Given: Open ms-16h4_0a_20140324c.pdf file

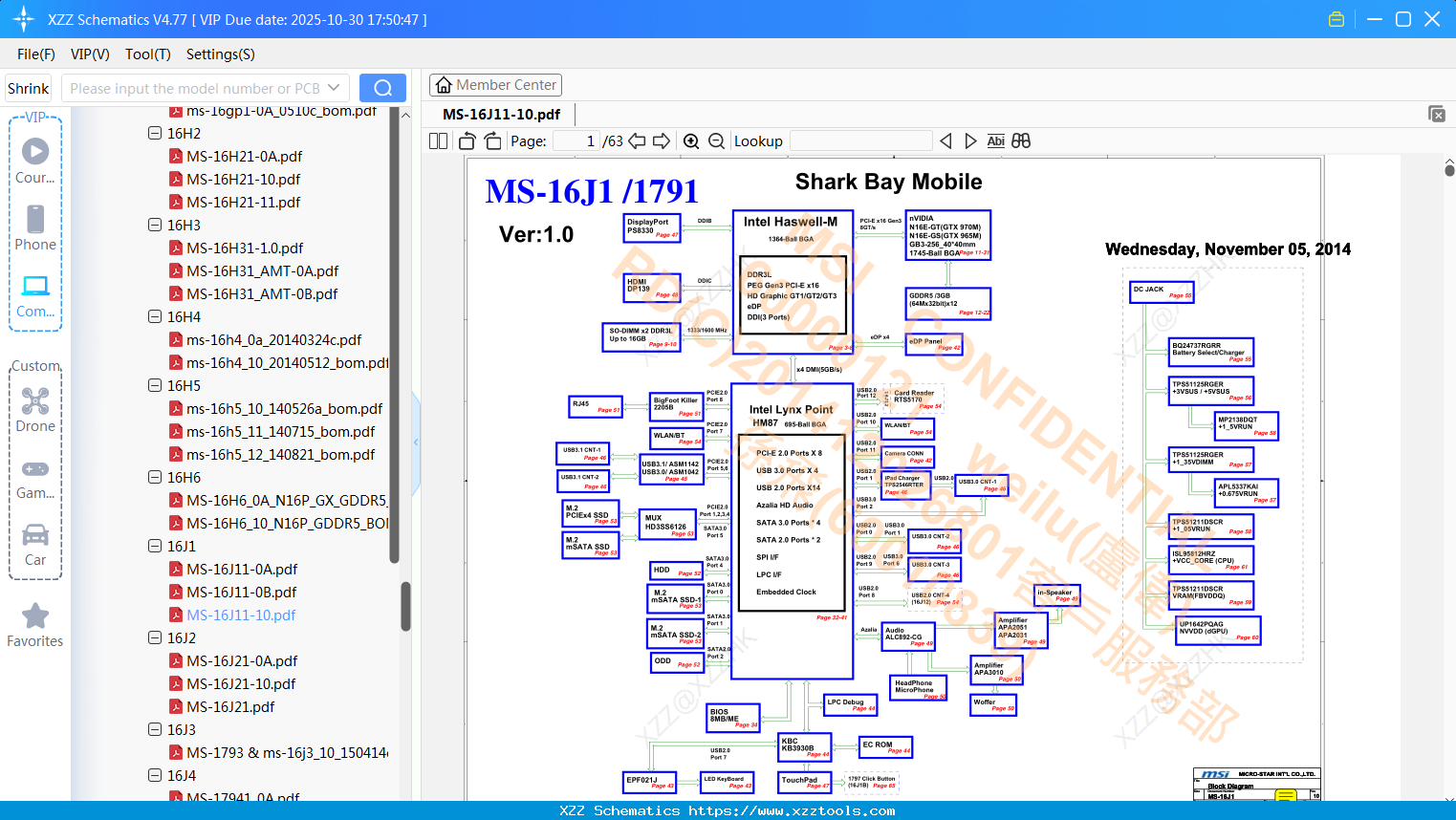Looking at the screenshot, I should coord(274,339).
